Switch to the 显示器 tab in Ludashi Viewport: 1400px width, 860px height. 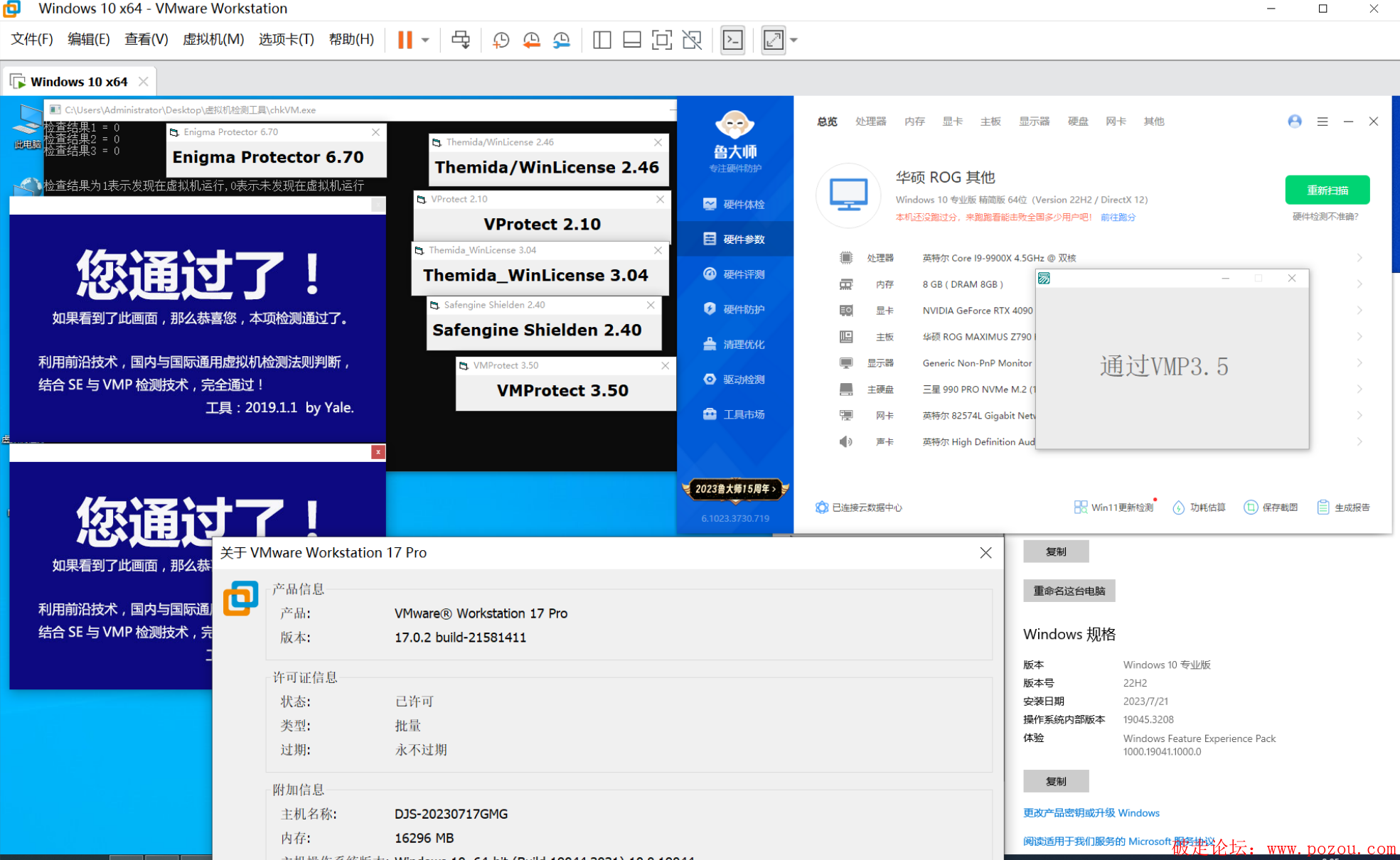[x=1034, y=122]
